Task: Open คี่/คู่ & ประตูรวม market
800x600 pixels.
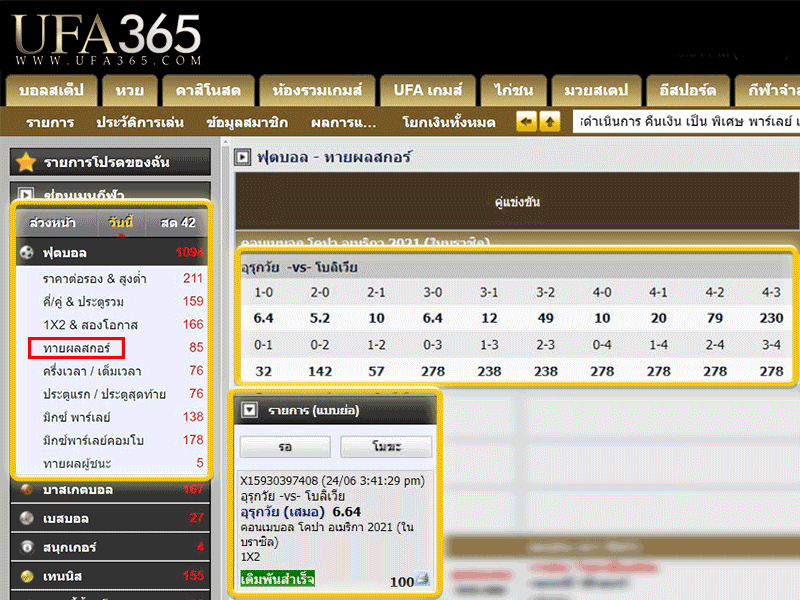Action: tap(83, 302)
